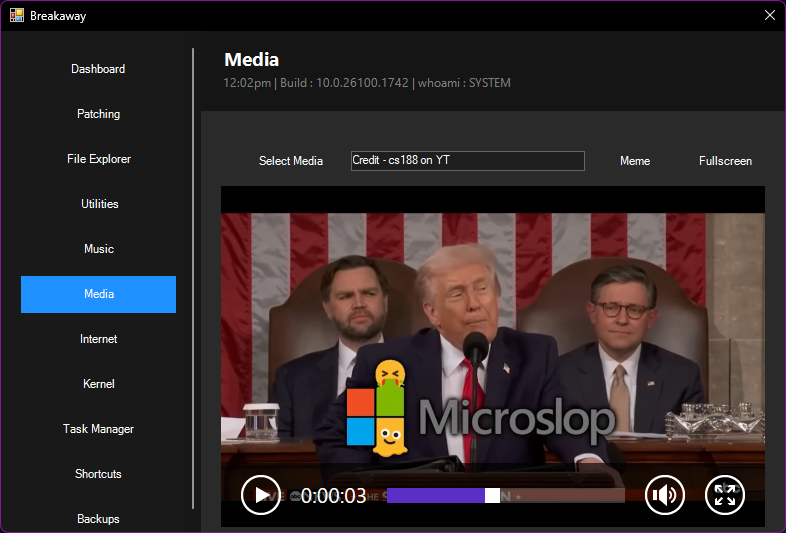This screenshot has height=533, width=786.
Task: Expand video with the fullscreen arrows icon
Action: [725, 495]
